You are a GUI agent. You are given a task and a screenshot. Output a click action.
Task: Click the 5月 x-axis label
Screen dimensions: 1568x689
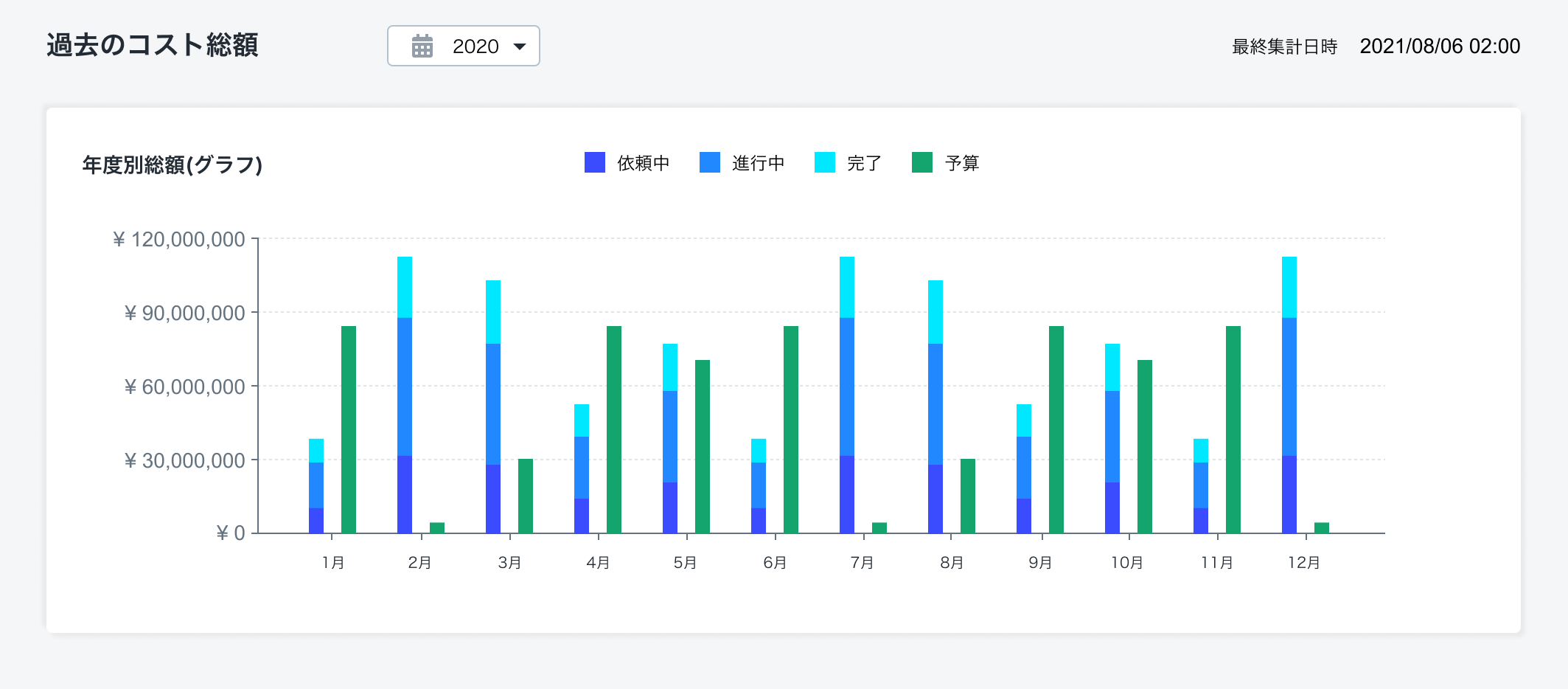click(685, 563)
